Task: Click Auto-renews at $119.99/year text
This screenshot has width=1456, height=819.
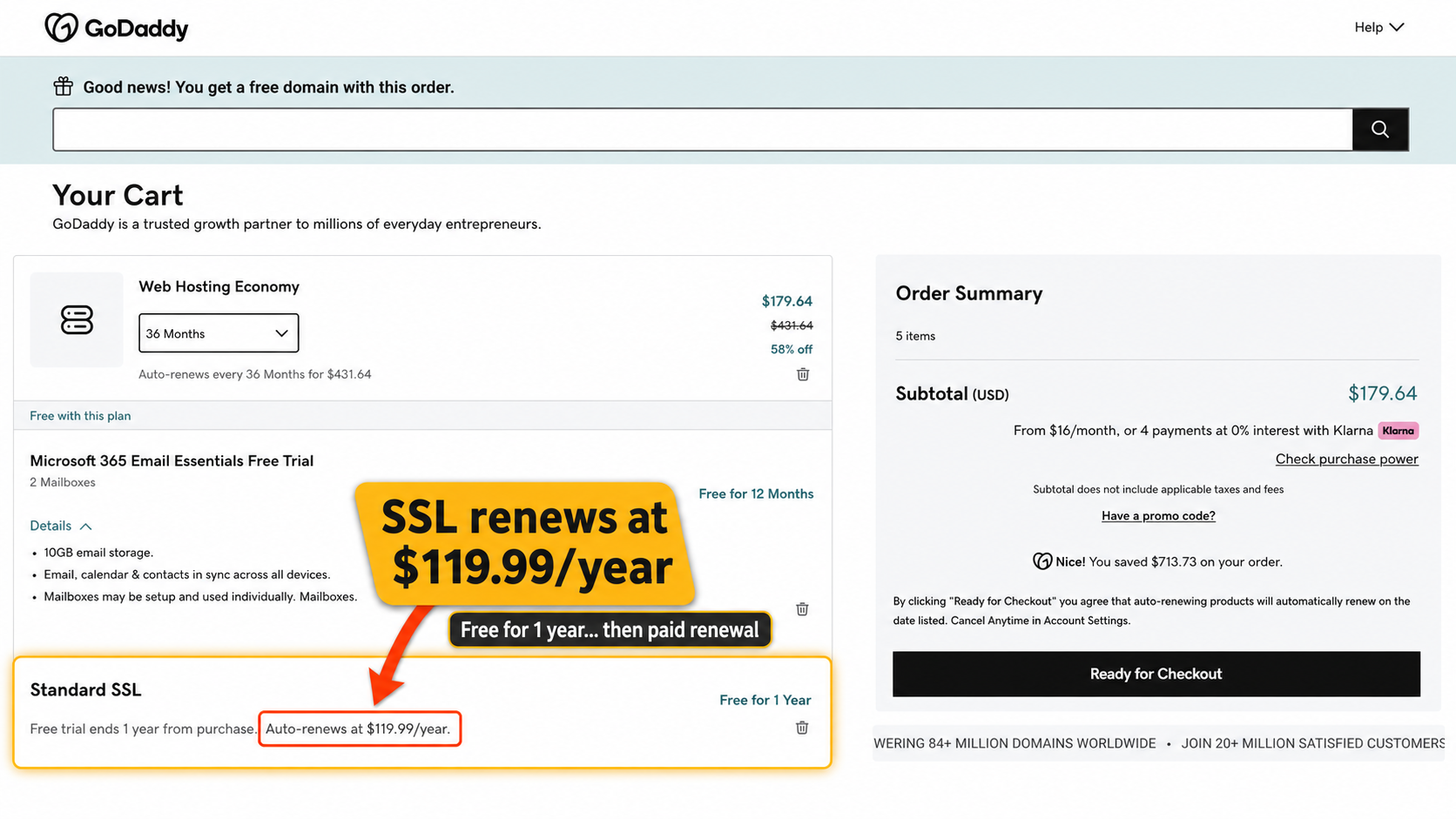Action: (x=359, y=728)
